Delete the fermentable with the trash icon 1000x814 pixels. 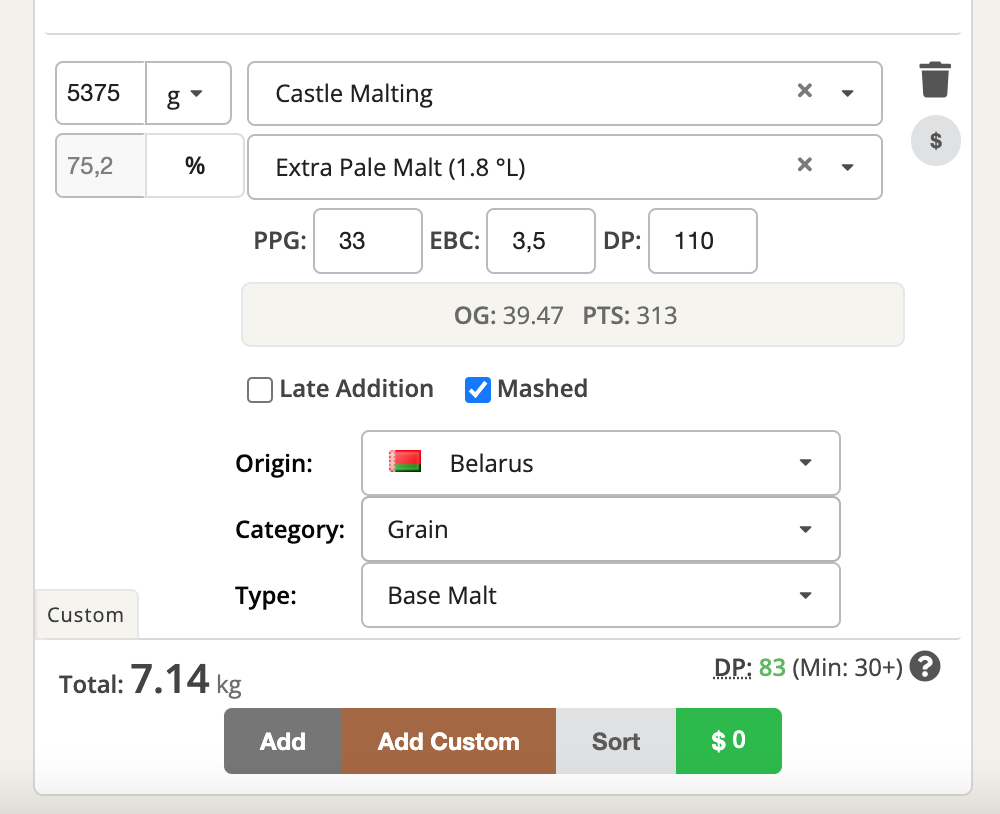click(x=935, y=80)
